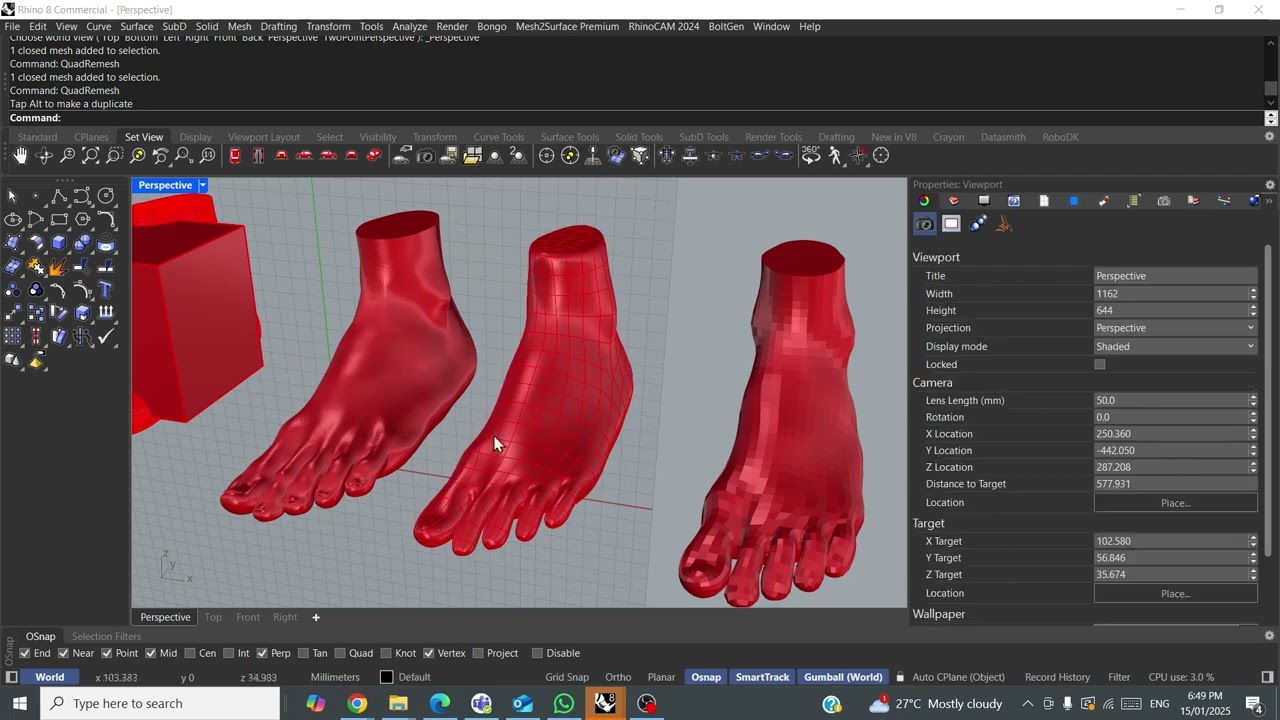This screenshot has height=720, width=1280.
Task: Click the Default layer color swatch
Action: click(x=387, y=678)
